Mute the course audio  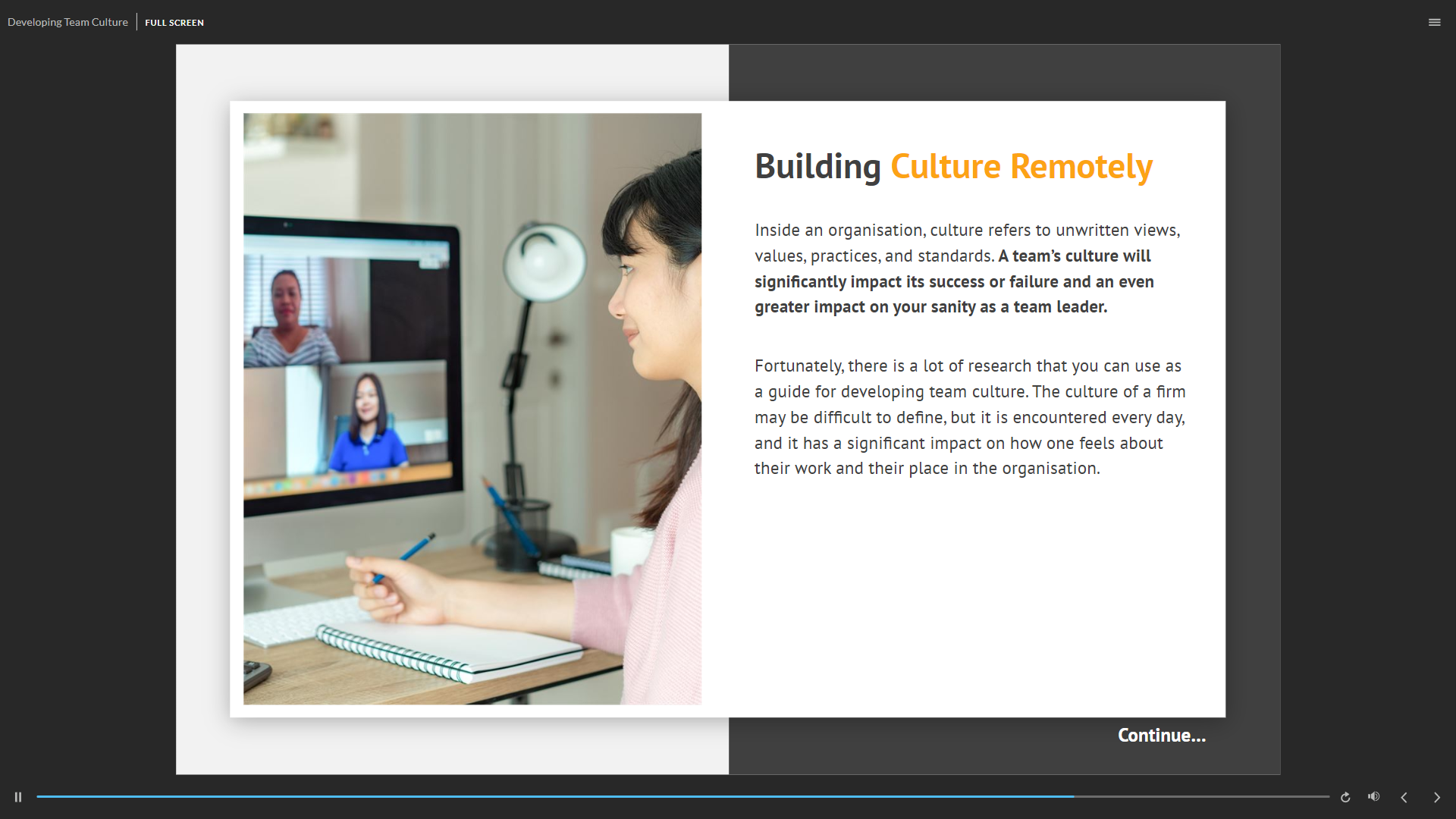click(1373, 796)
